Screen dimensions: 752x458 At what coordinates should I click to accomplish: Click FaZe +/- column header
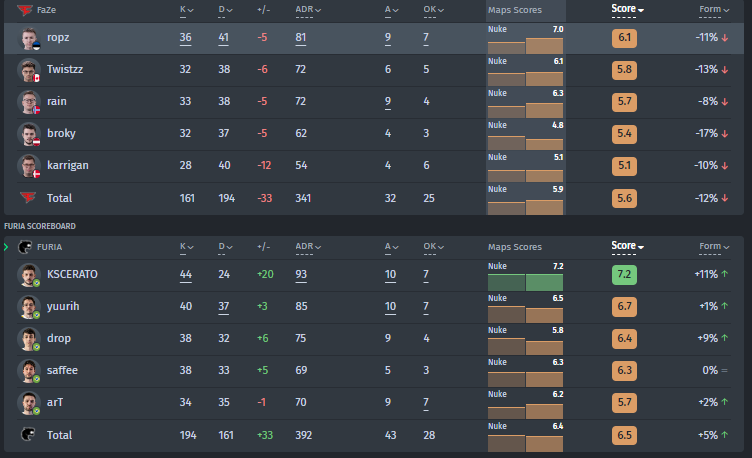[x=263, y=10]
